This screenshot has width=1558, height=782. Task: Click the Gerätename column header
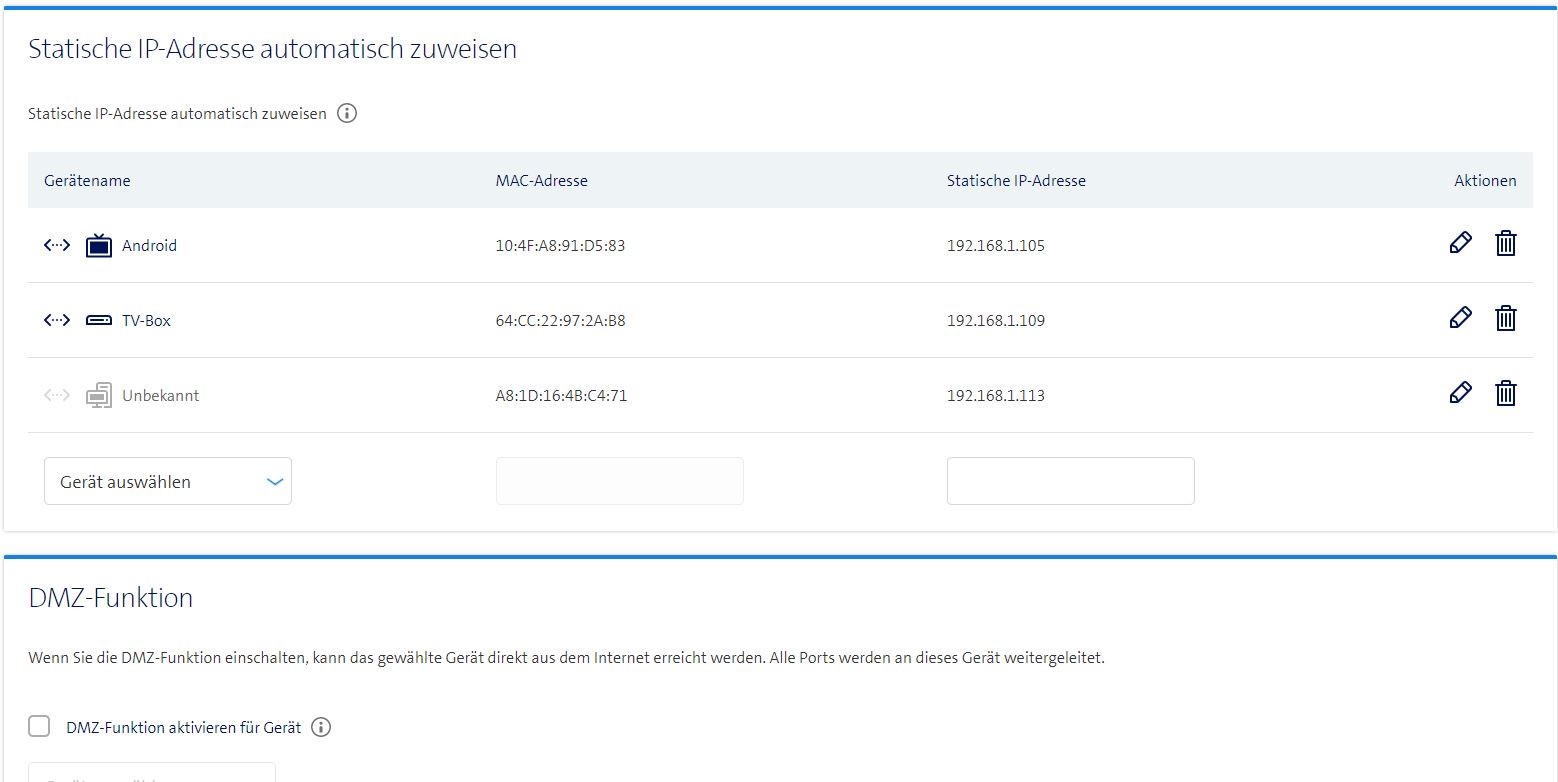click(87, 180)
